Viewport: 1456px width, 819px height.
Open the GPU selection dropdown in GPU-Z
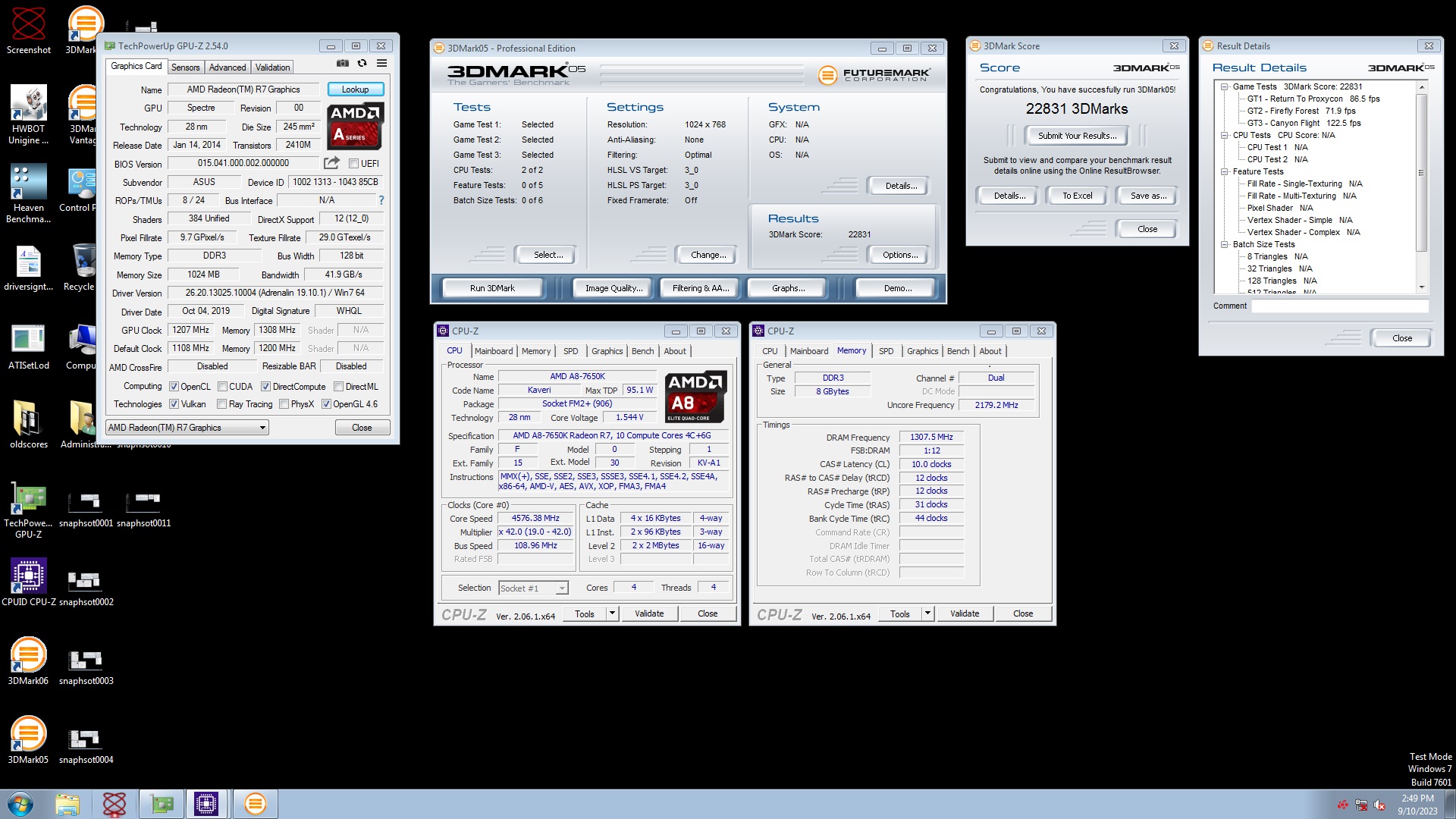pyautogui.click(x=187, y=428)
